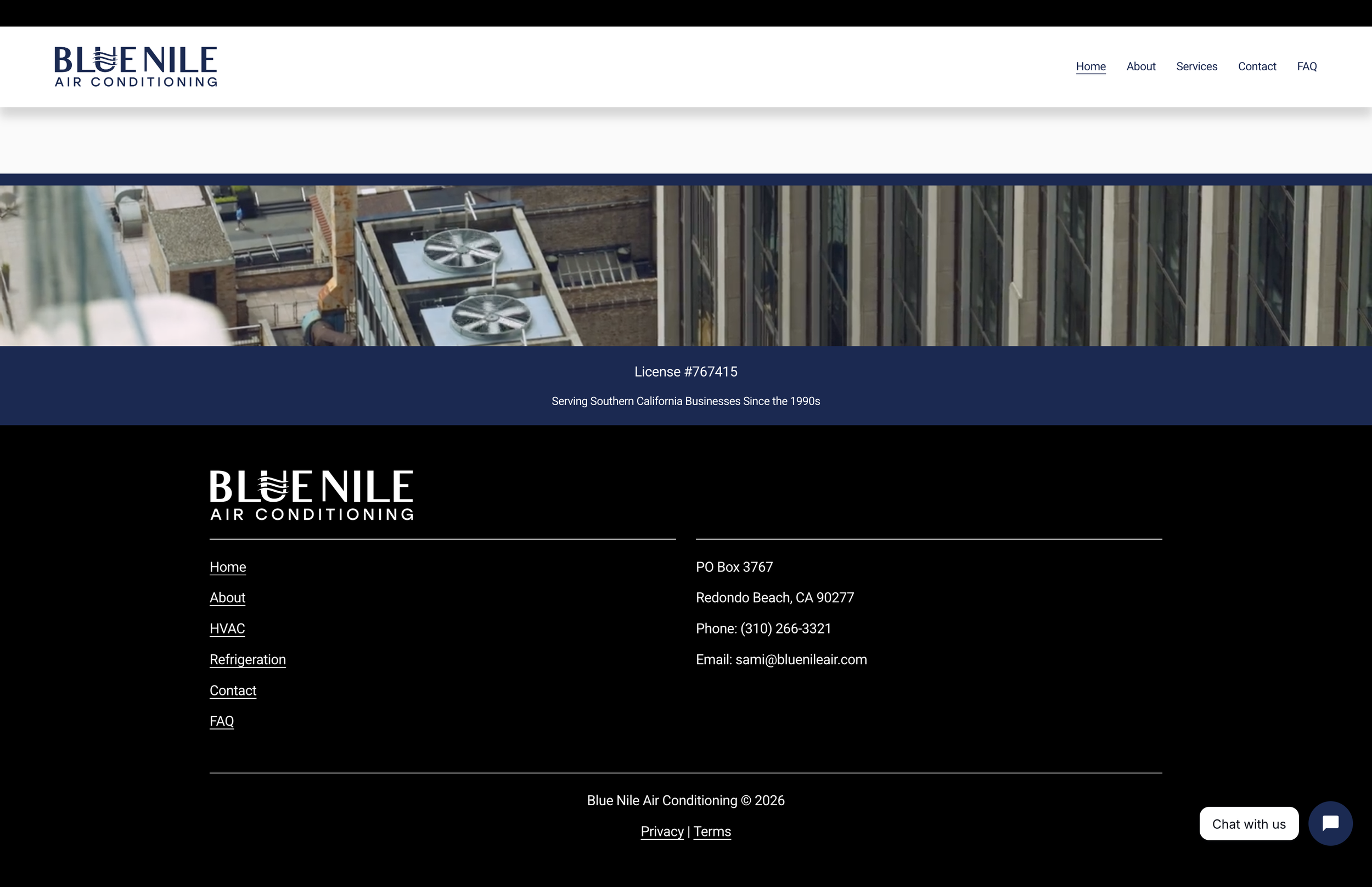Open FAQ in the header menu
Screen dimensions: 1372x887
pos(1306,66)
